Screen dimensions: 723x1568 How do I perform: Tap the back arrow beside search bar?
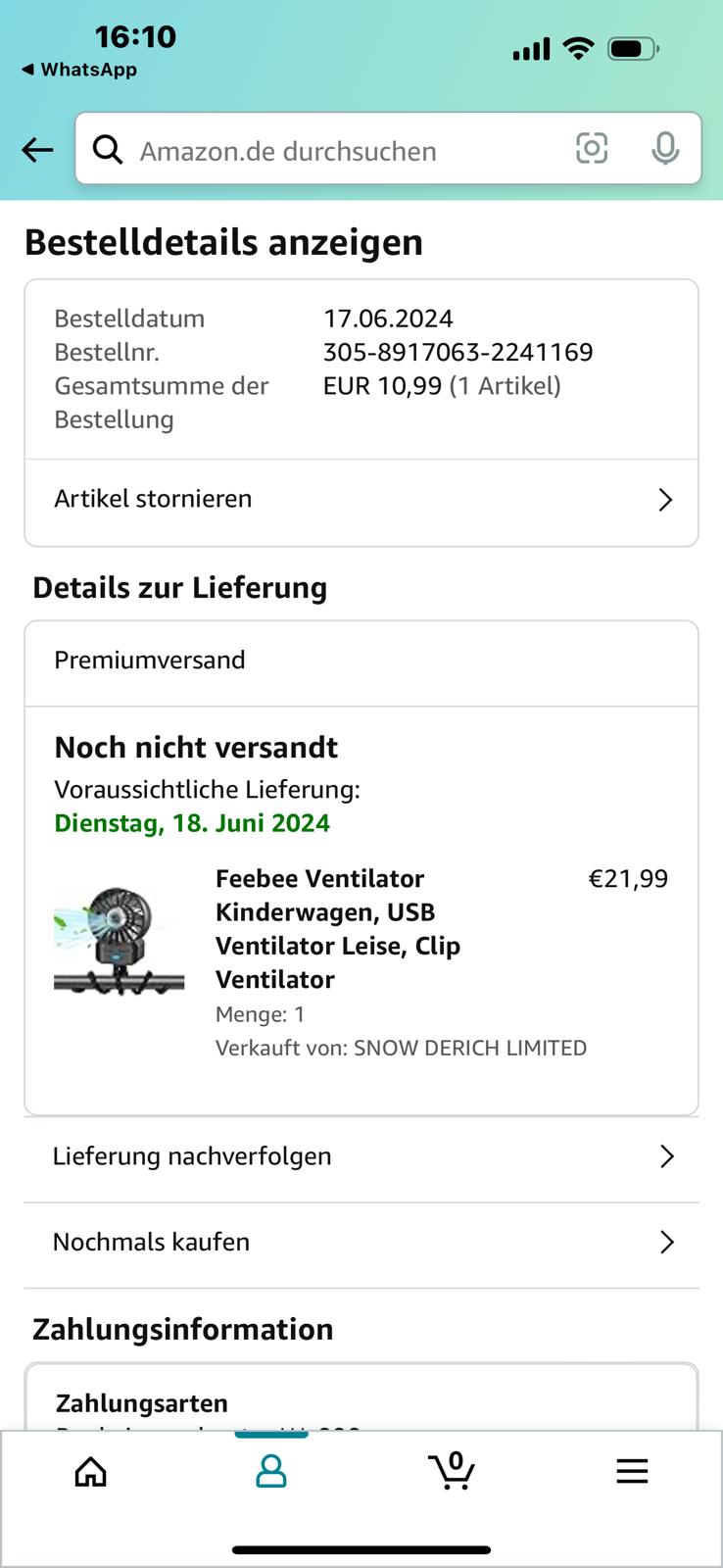tap(37, 150)
